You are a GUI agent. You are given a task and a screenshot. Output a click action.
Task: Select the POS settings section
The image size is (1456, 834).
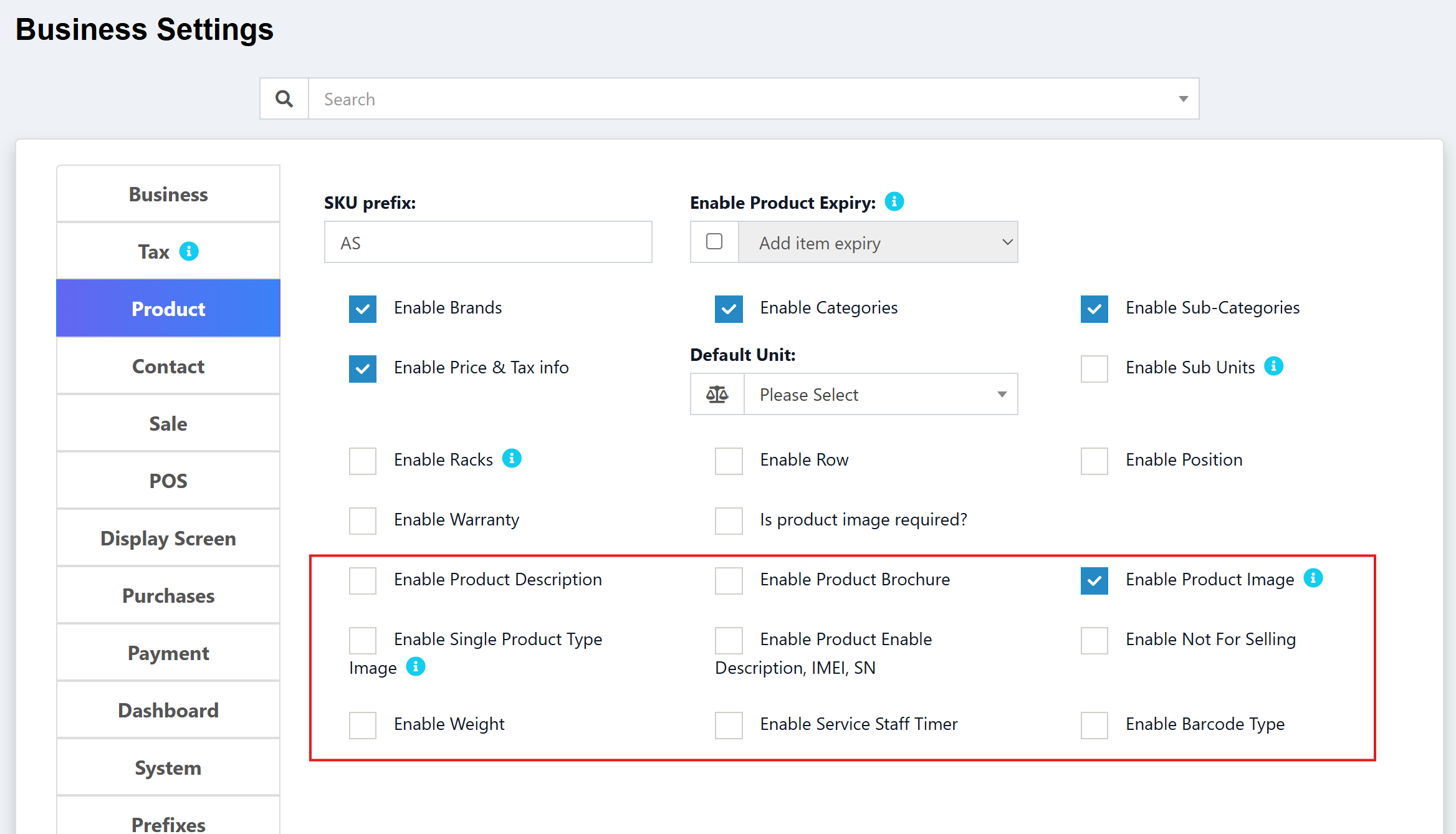pos(168,481)
